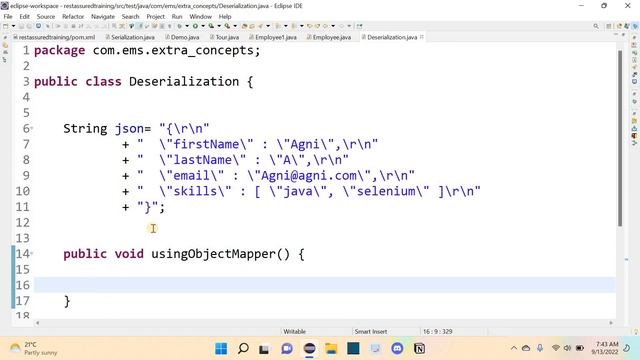Screen dimensions: 640x360
Task: Show hidden system tray icons
Action: [x=514, y=348]
